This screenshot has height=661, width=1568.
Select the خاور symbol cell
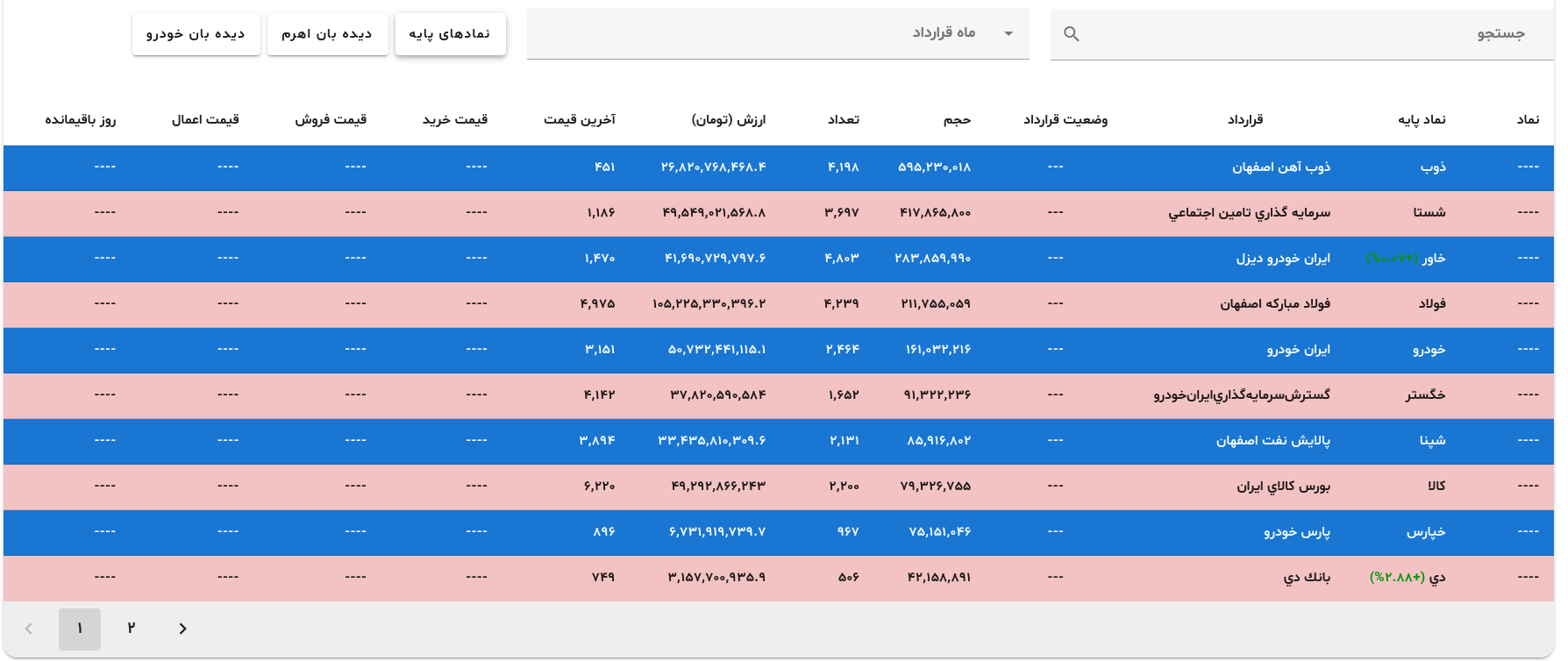point(1434,259)
